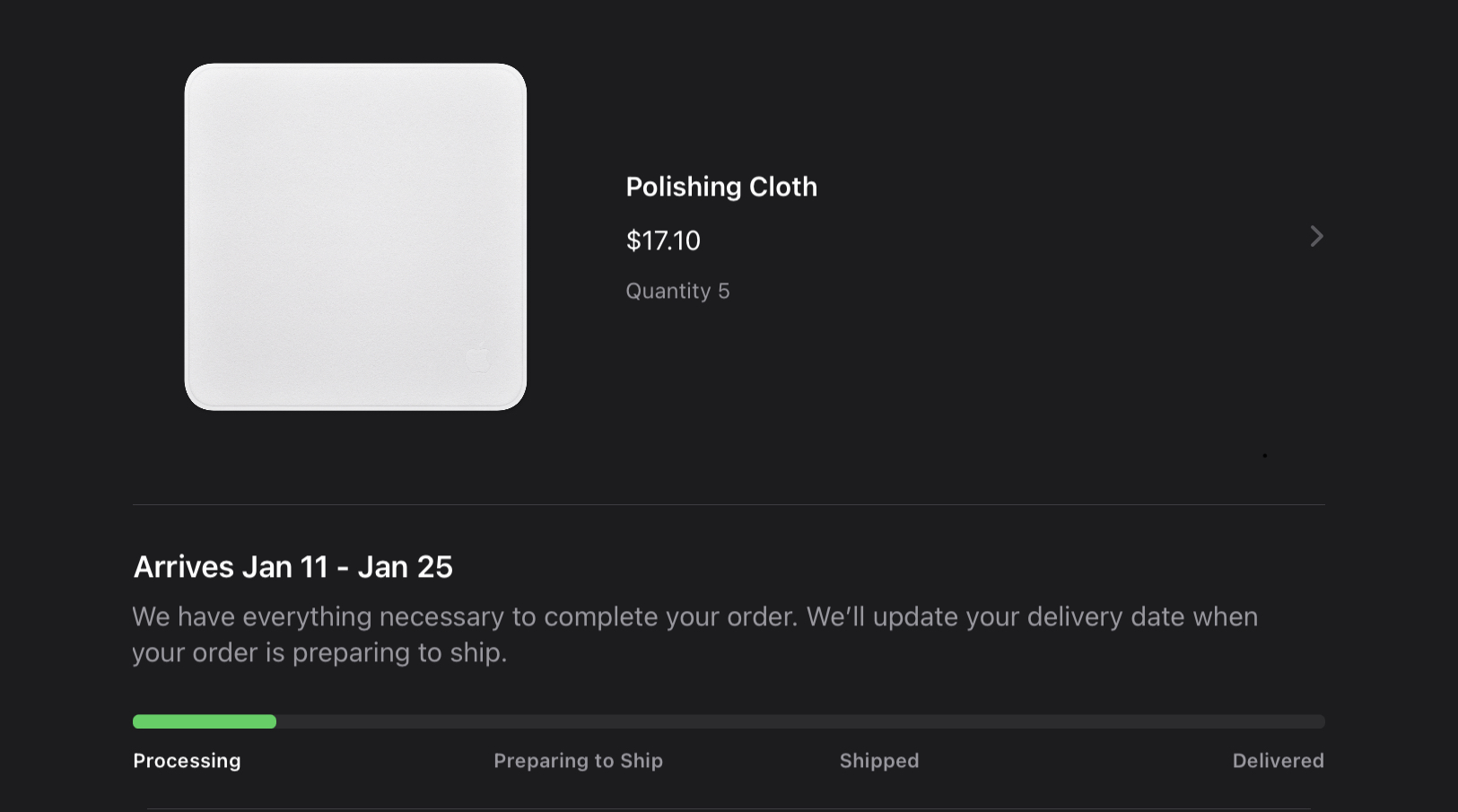Click the Quantity 5 label

677,291
